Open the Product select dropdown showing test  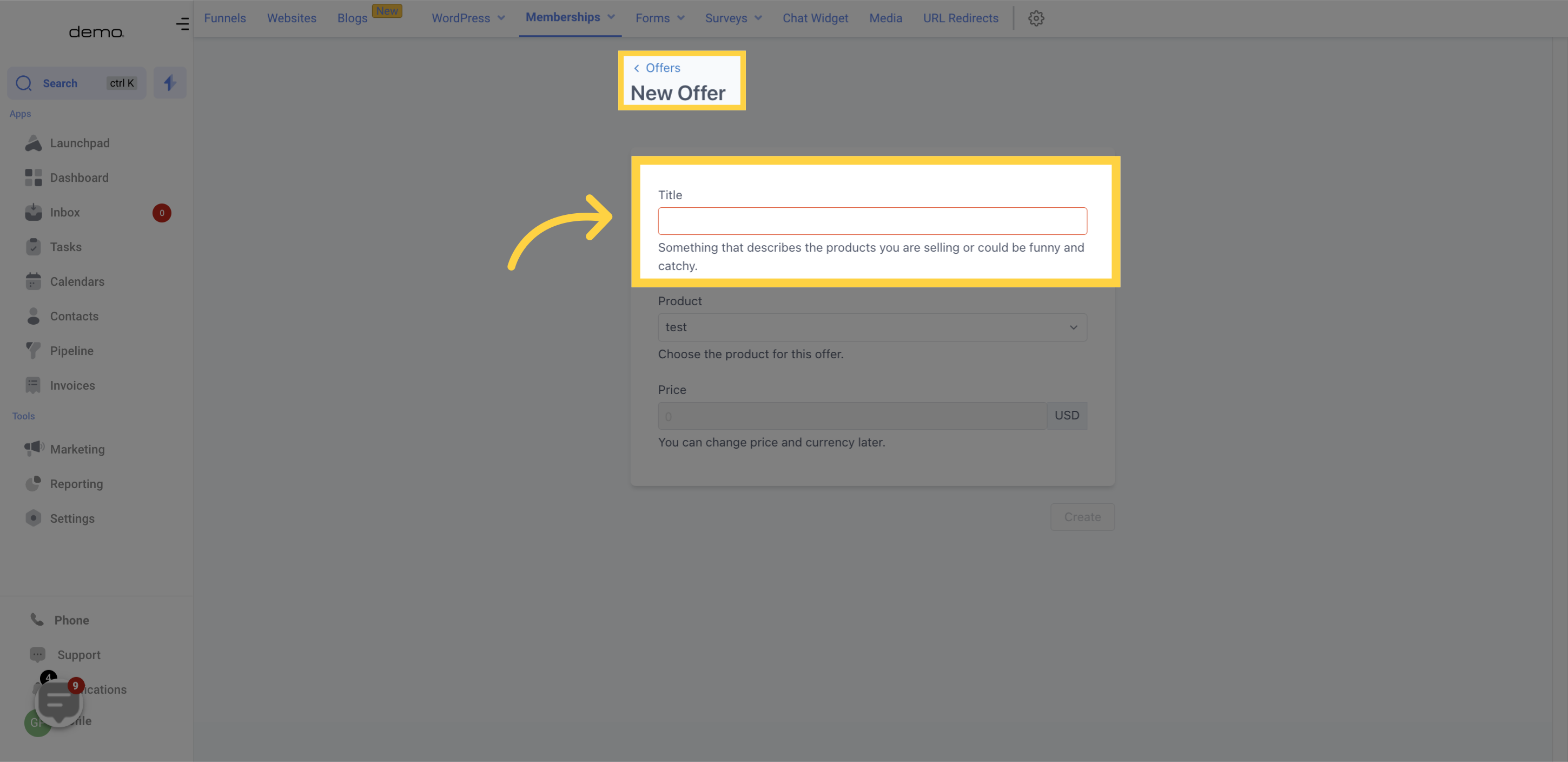(x=872, y=327)
